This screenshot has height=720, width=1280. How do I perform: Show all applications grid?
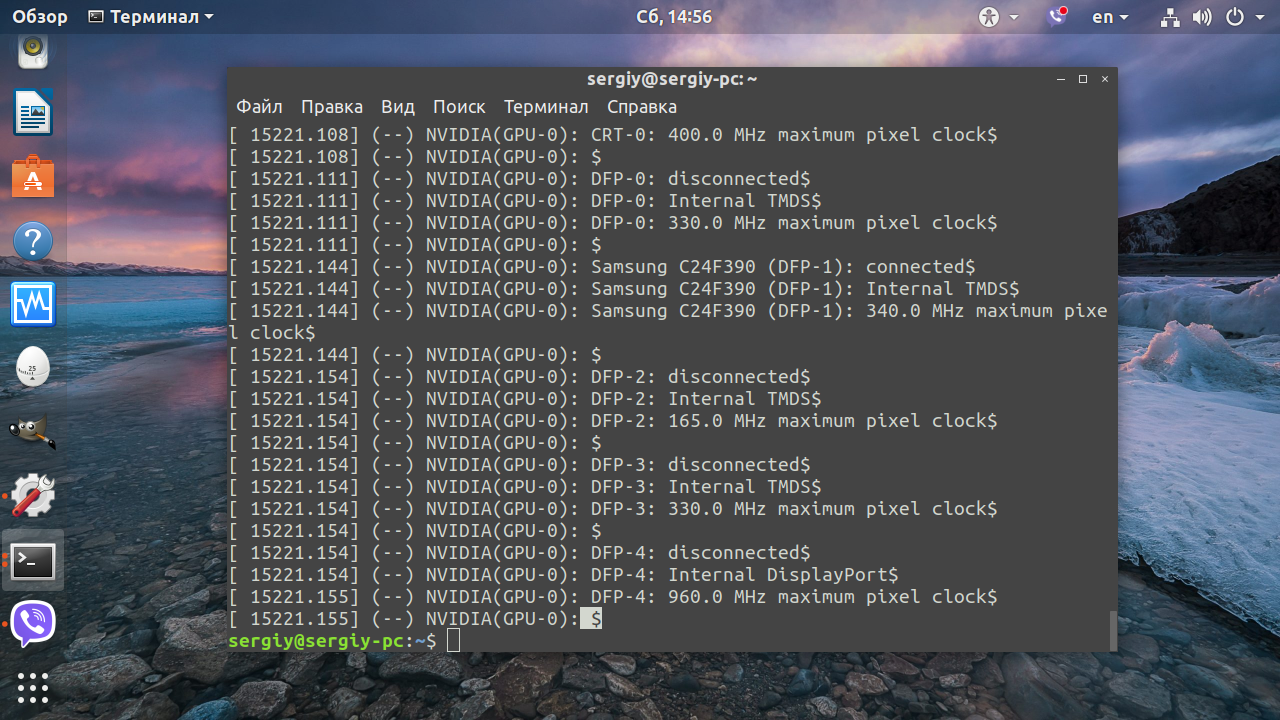click(33, 687)
